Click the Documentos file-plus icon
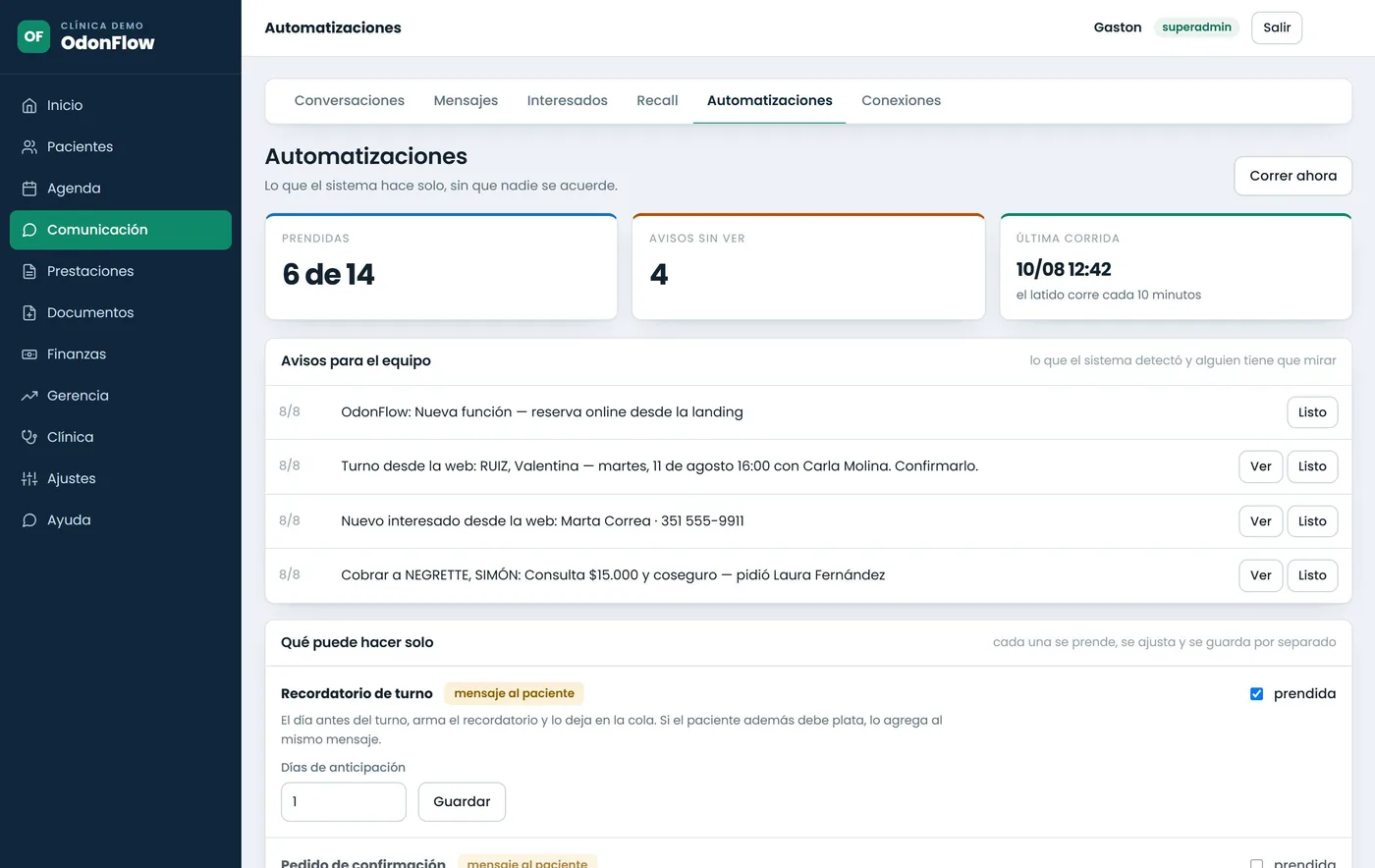 (x=29, y=312)
